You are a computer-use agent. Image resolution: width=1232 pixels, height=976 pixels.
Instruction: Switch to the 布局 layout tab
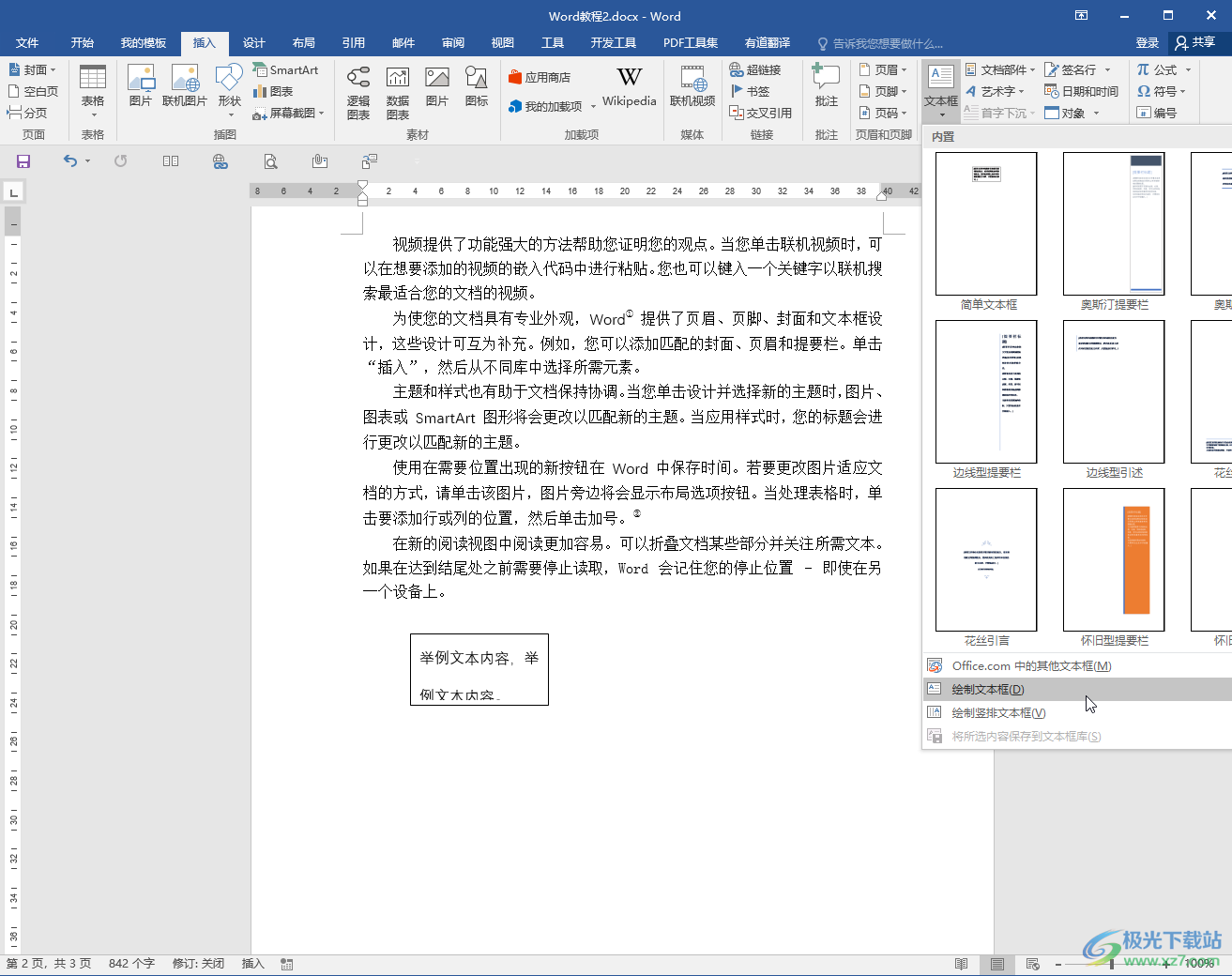coord(304,43)
